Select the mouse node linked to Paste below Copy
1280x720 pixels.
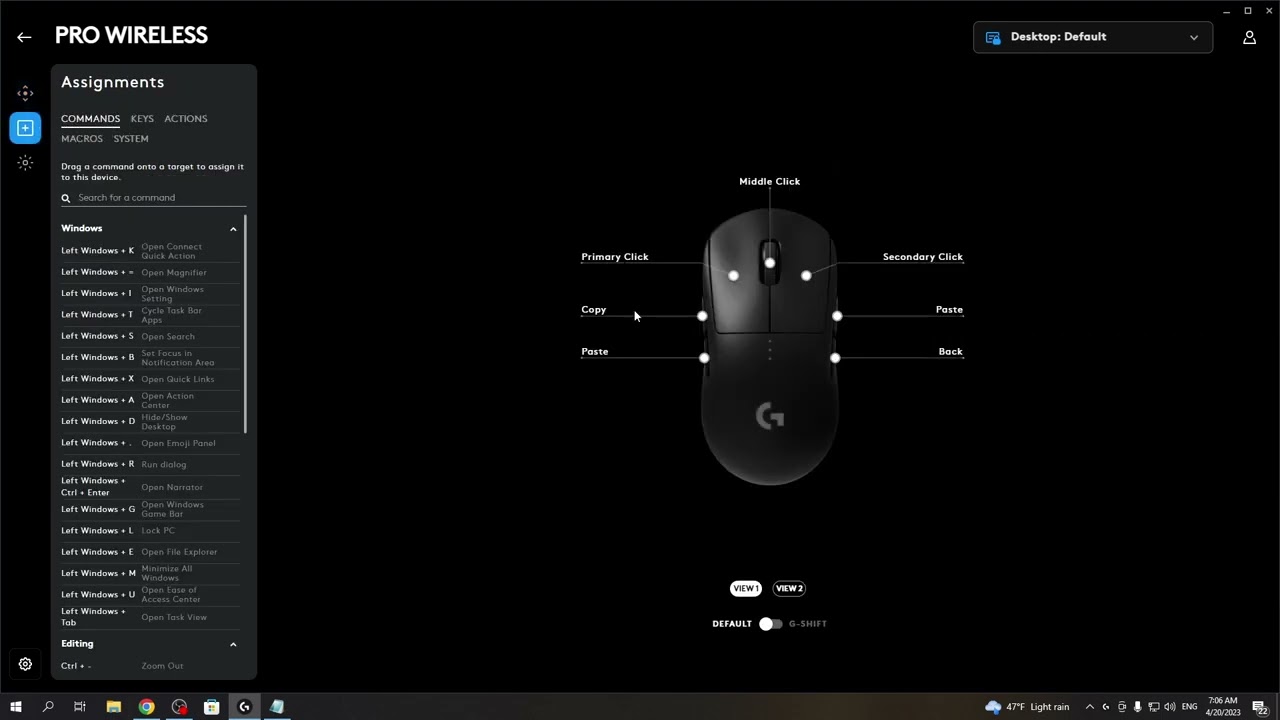pyautogui.click(x=704, y=357)
